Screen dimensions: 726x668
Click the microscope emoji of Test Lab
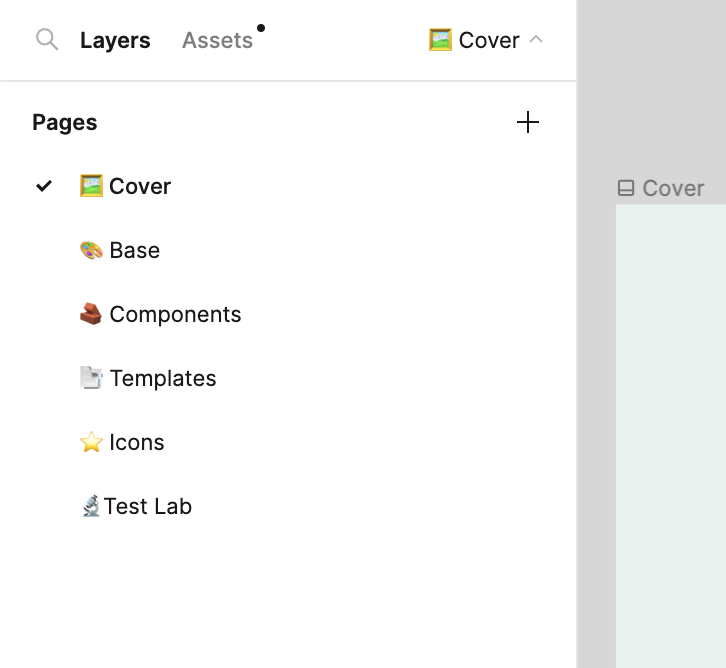point(90,506)
